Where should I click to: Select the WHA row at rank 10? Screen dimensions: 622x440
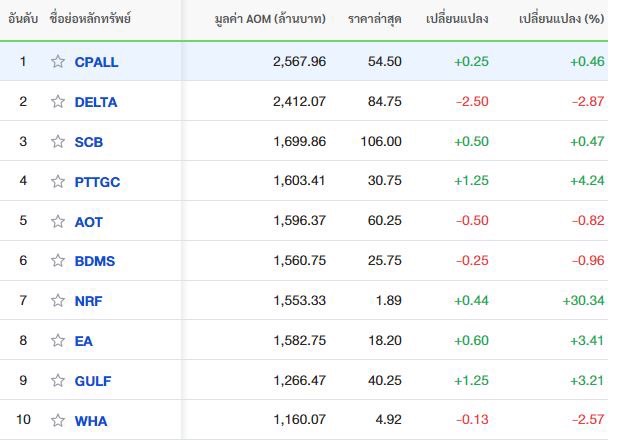(x=304, y=419)
